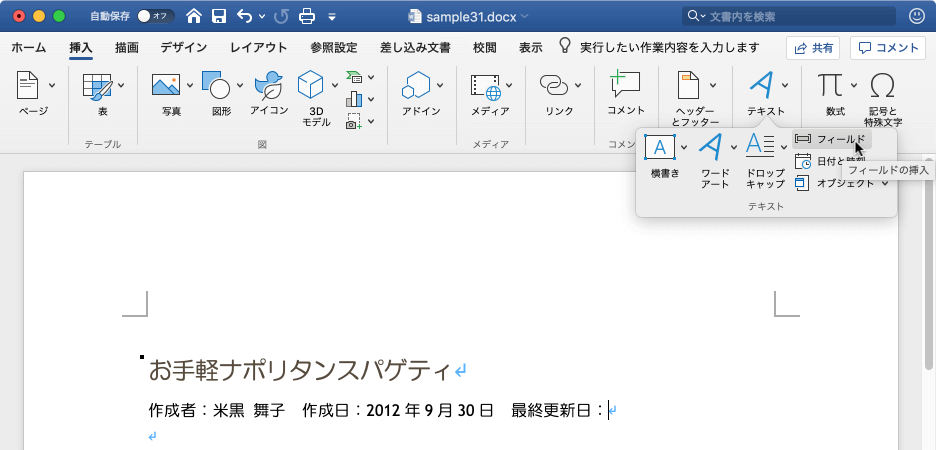Open the 表示 tab
This screenshot has width=936, height=450.
531,48
